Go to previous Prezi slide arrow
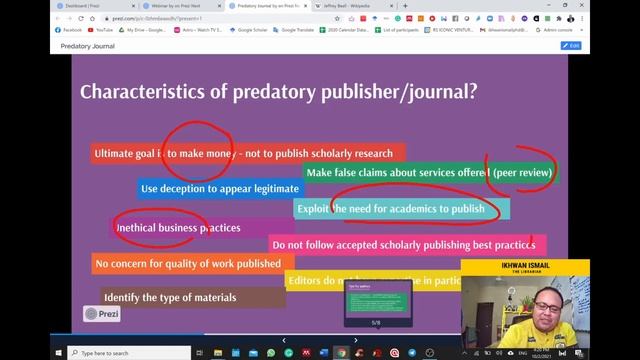Viewport: 640px width, 360px height. (284, 340)
